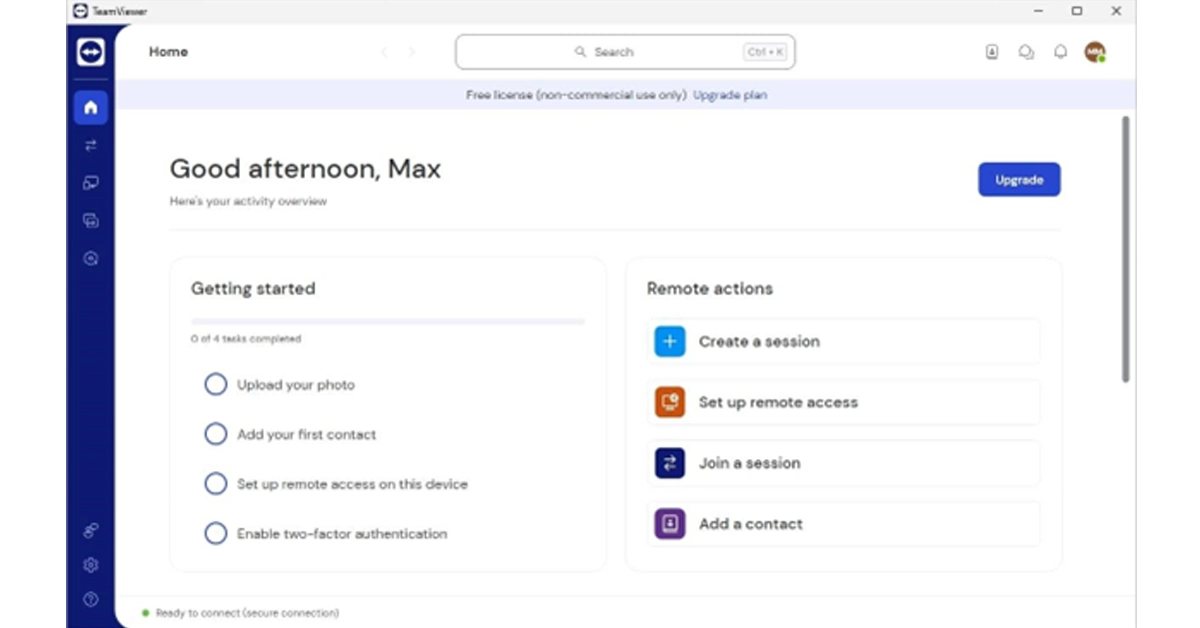The width and height of the screenshot is (1200, 628).
Task: Click the "Free license (non-commercial use only)" text
Action: click(x=577, y=95)
